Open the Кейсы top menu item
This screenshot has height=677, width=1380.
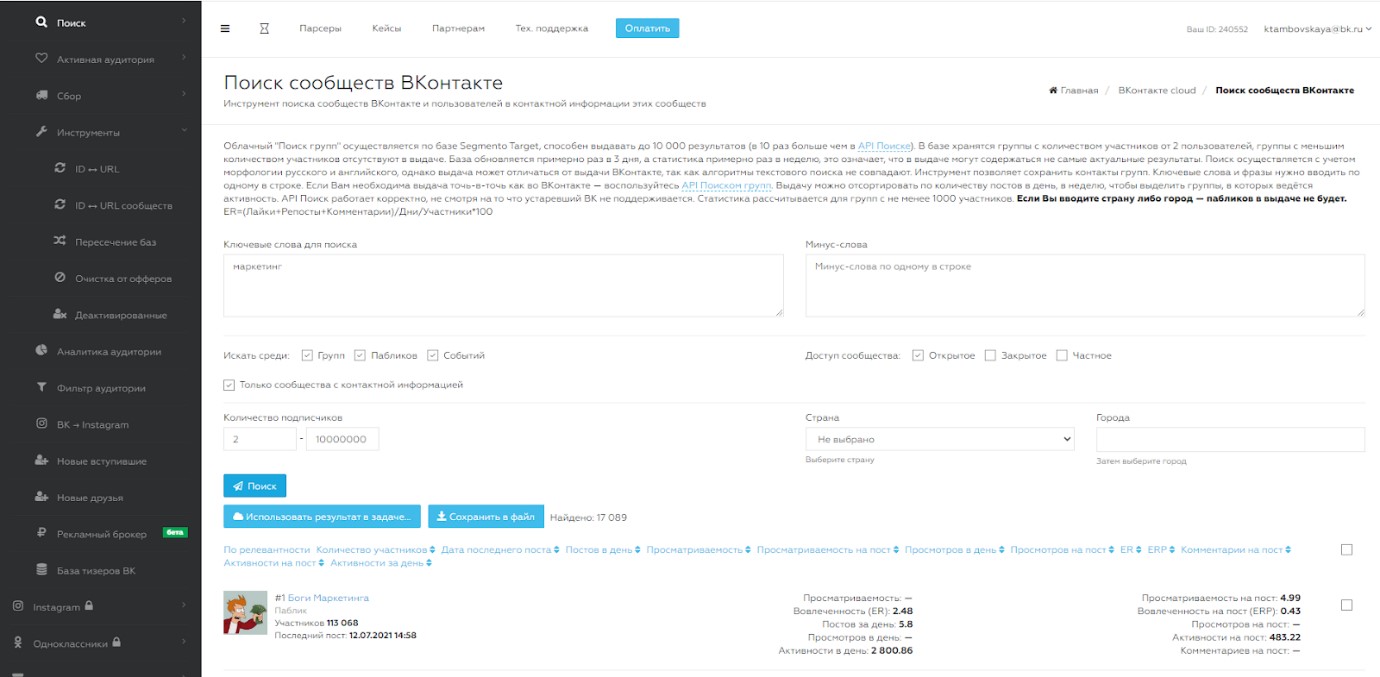[386, 28]
